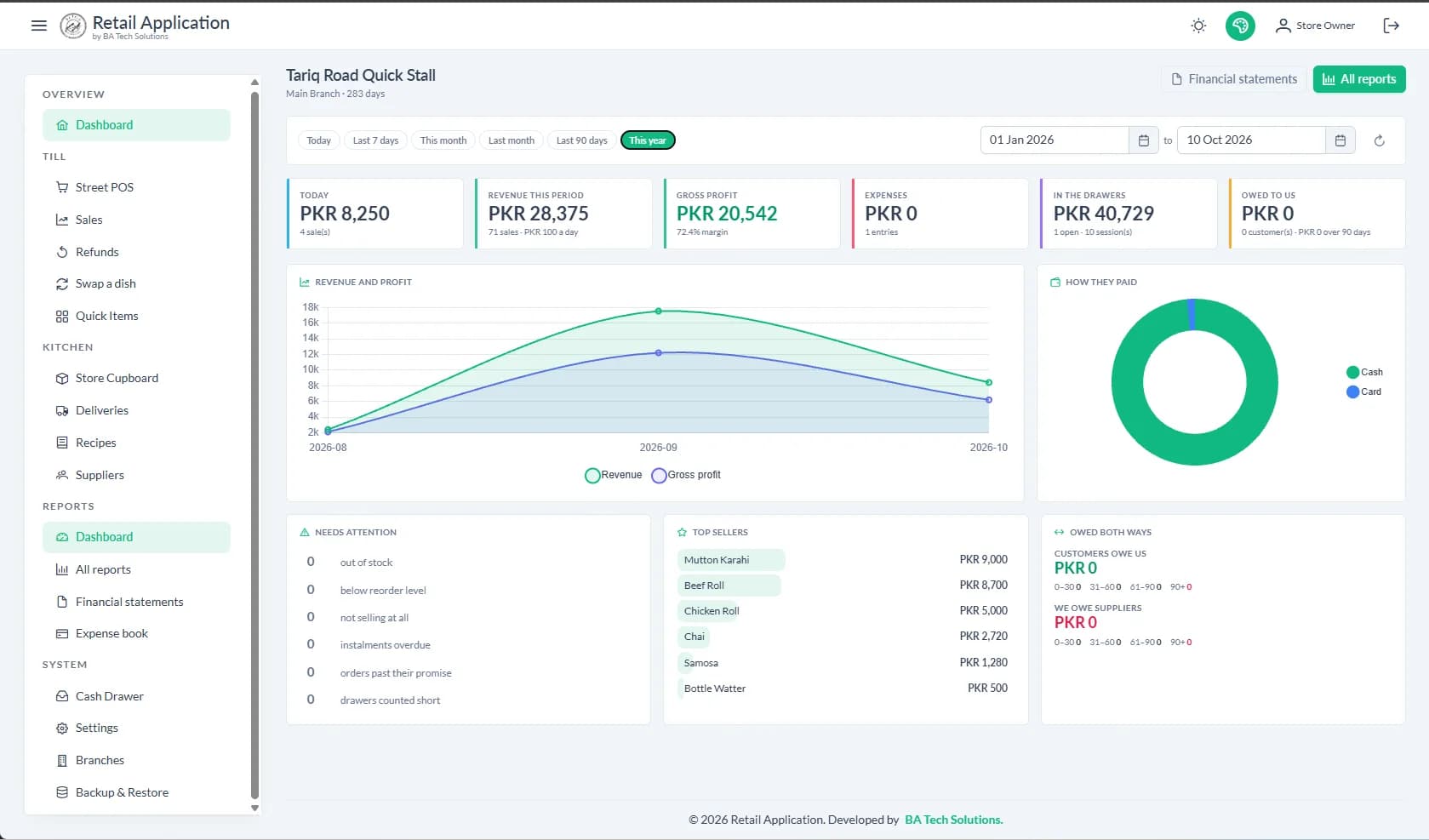Select the This year filter
Image resolution: width=1429 pixels, height=840 pixels.
click(648, 140)
